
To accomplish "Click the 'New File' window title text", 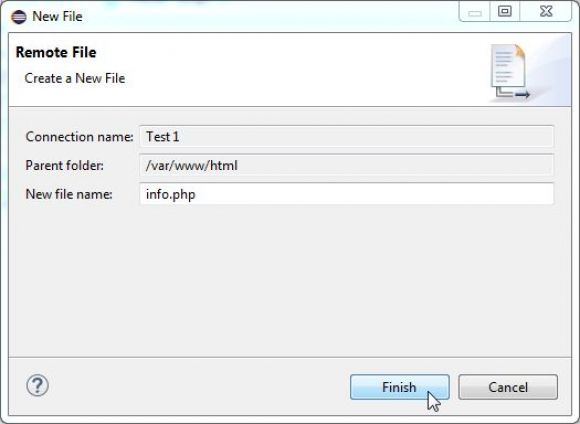I will click(57, 16).
